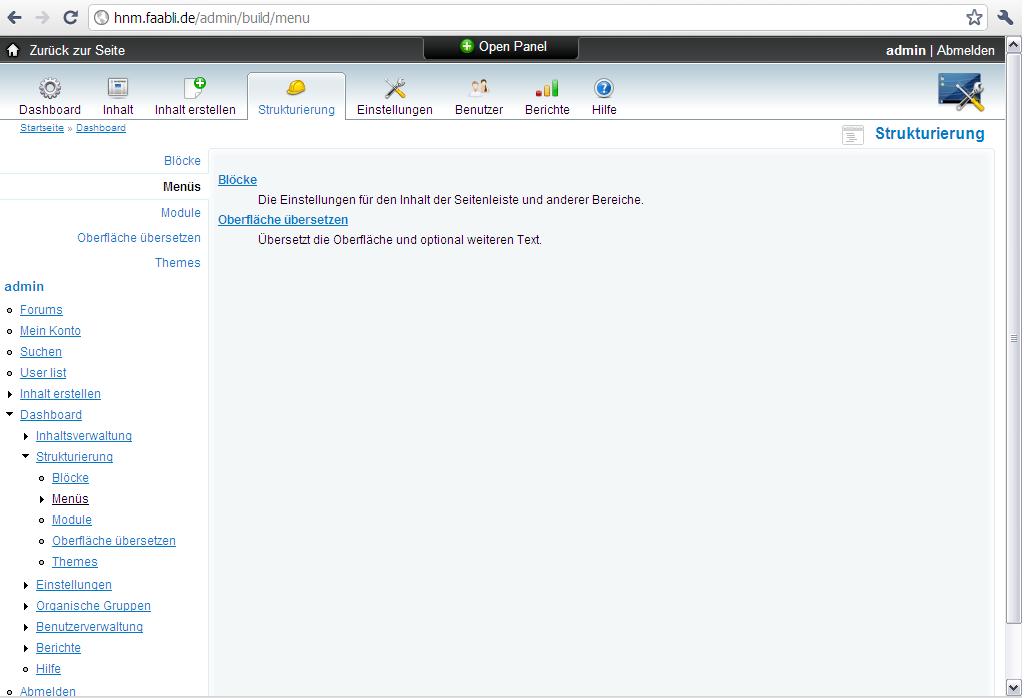Select the Einstellungen tools icon
Screen dimensions: 1024x698
[x=395, y=88]
